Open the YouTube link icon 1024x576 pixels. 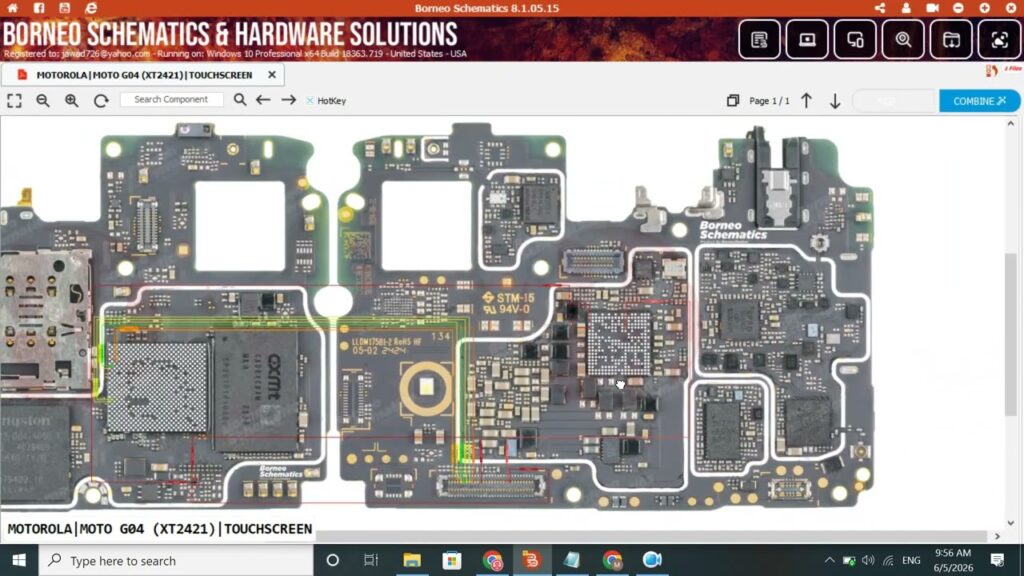tap(65, 8)
